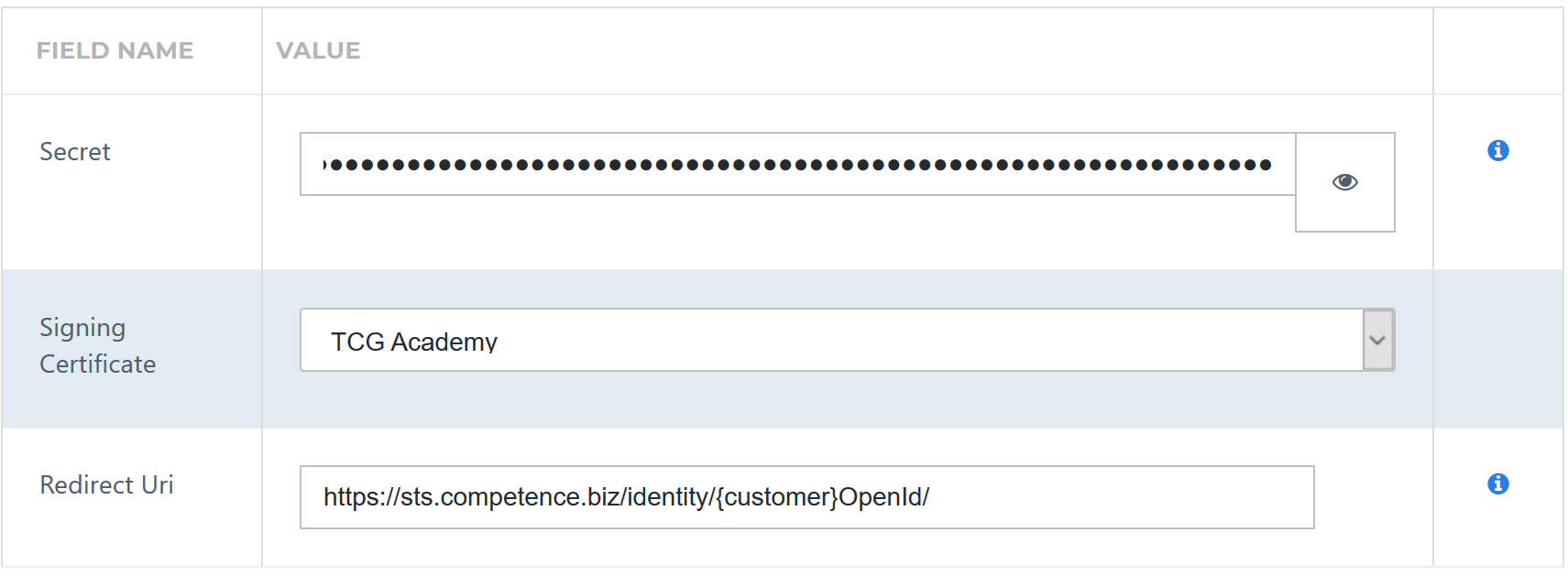Click the {customer} placeholder in the Redirect Uri
The height and width of the screenshot is (576, 1568).
coord(777,497)
